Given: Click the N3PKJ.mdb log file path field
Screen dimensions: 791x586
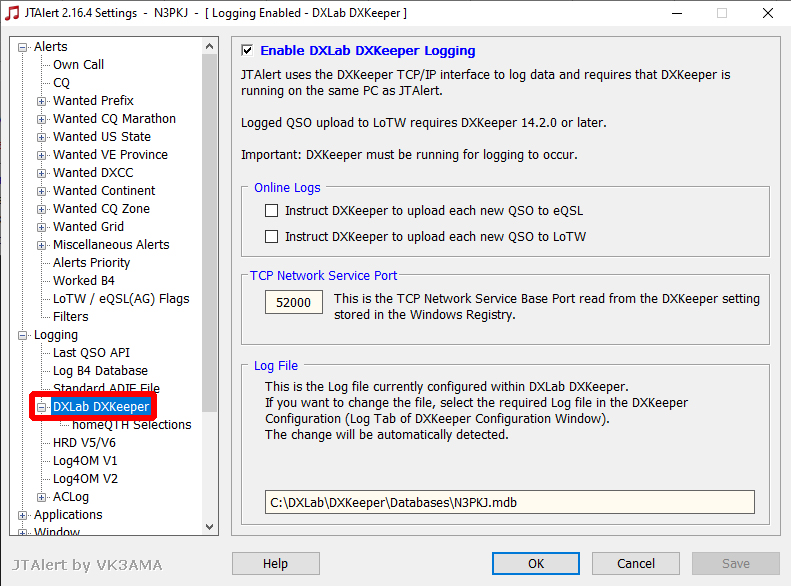Looking at the screenshot, I should tap(509, 502).
